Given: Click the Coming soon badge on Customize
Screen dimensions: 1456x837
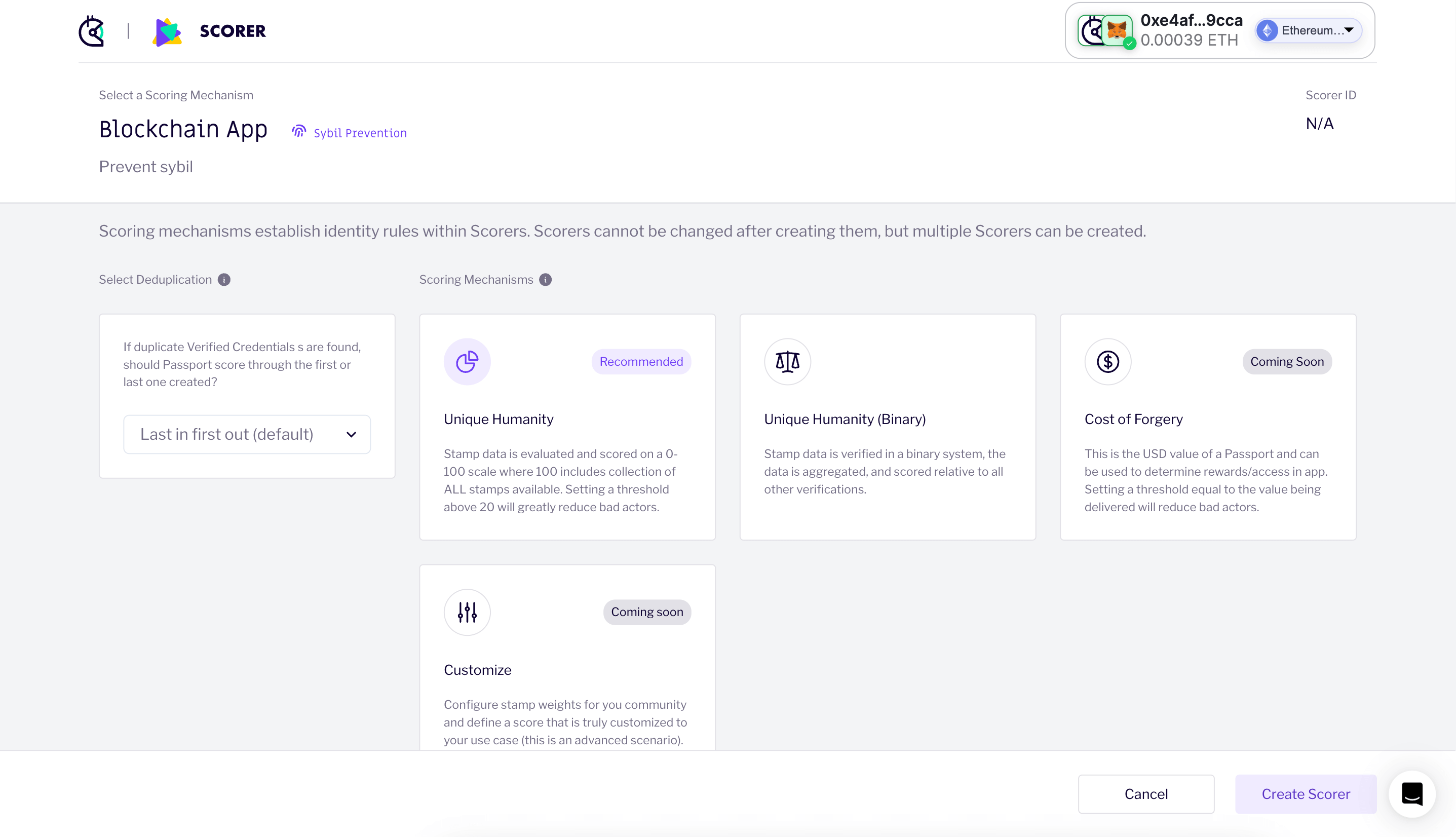Looking at the screenshot, I should [x=646, y=612].
